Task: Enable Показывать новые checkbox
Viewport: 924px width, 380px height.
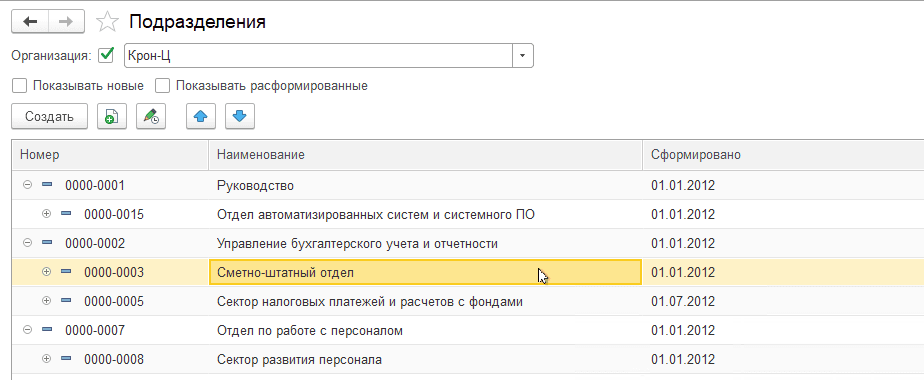Action: click(19, 85)
